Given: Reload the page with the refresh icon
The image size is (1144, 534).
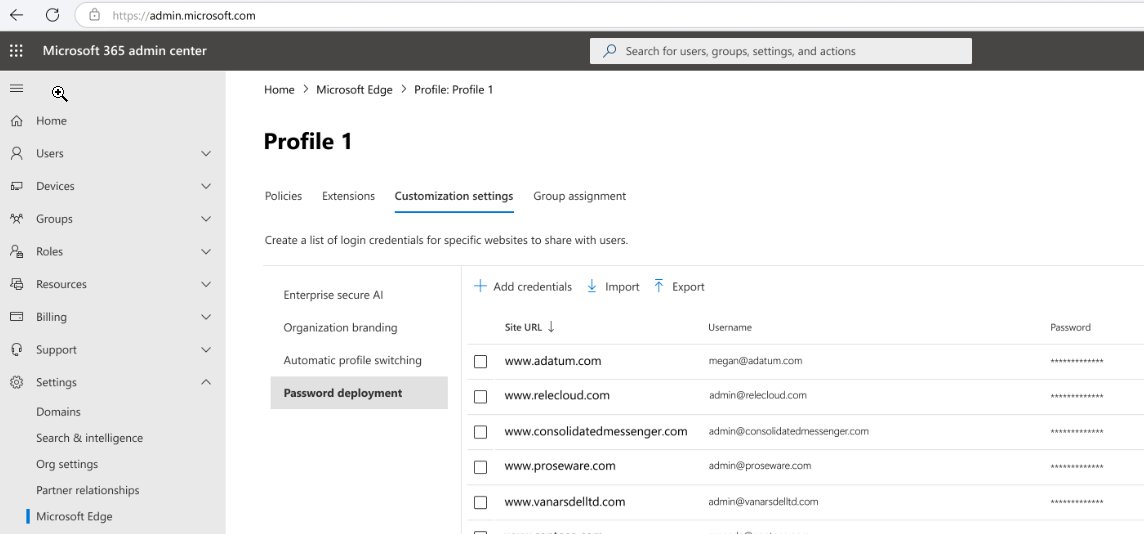Looking at the screenshot, I should [x=52, y=15].
